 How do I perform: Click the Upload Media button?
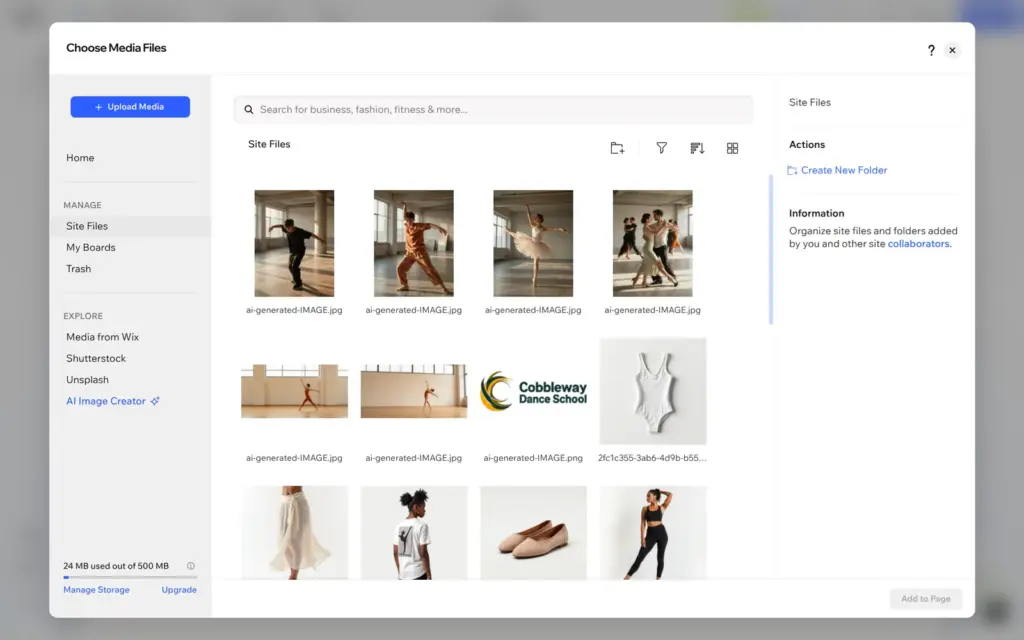pos(130,107)
